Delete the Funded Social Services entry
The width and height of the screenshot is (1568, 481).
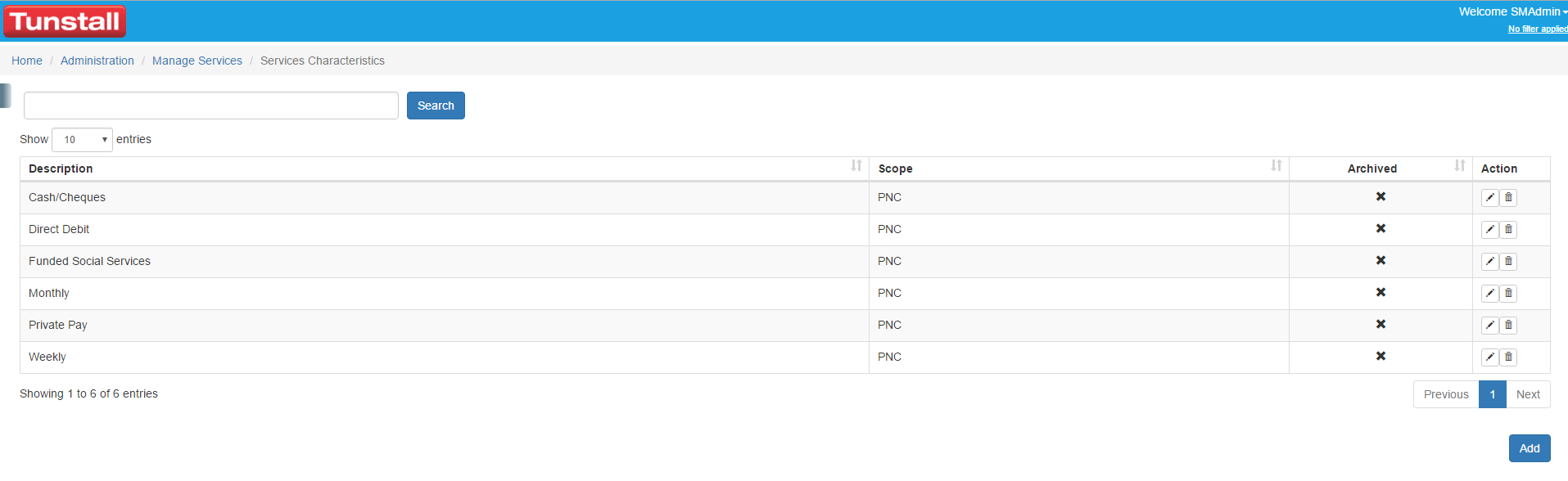tap(1508, 261)
